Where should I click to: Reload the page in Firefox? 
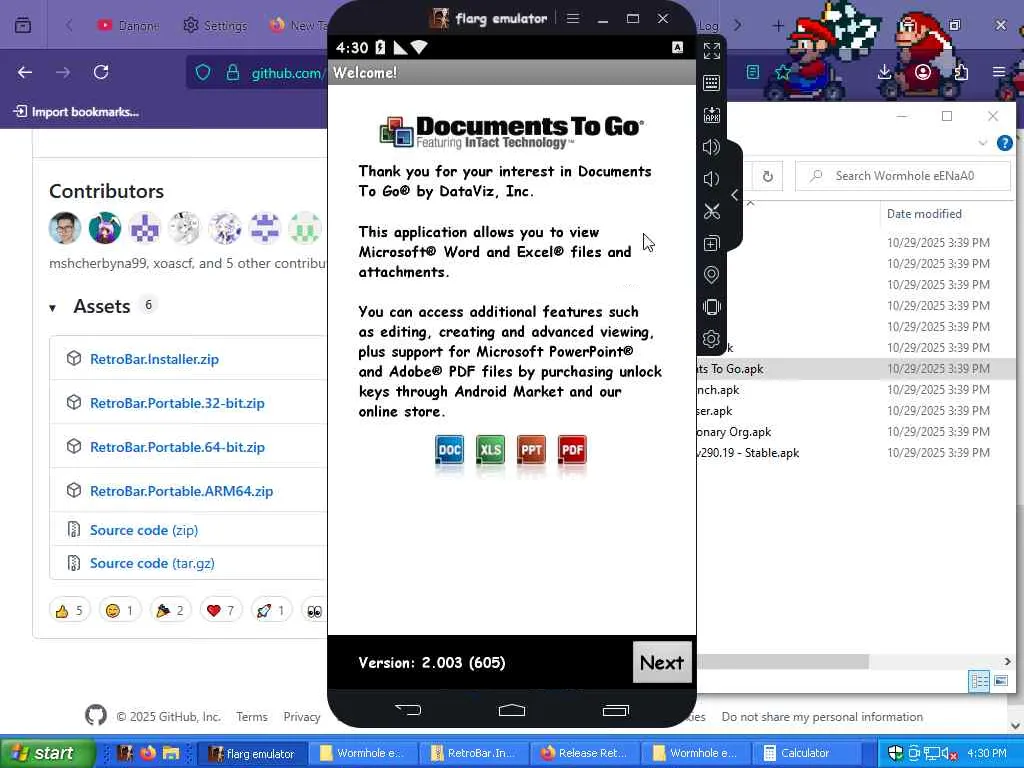[x=101, y=72]
